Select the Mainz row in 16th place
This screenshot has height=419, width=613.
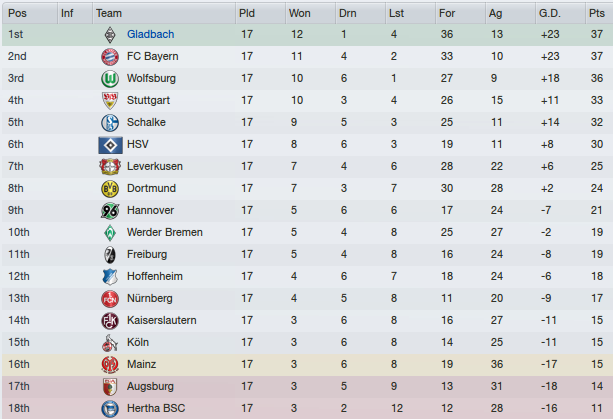(x=307, y=365)
